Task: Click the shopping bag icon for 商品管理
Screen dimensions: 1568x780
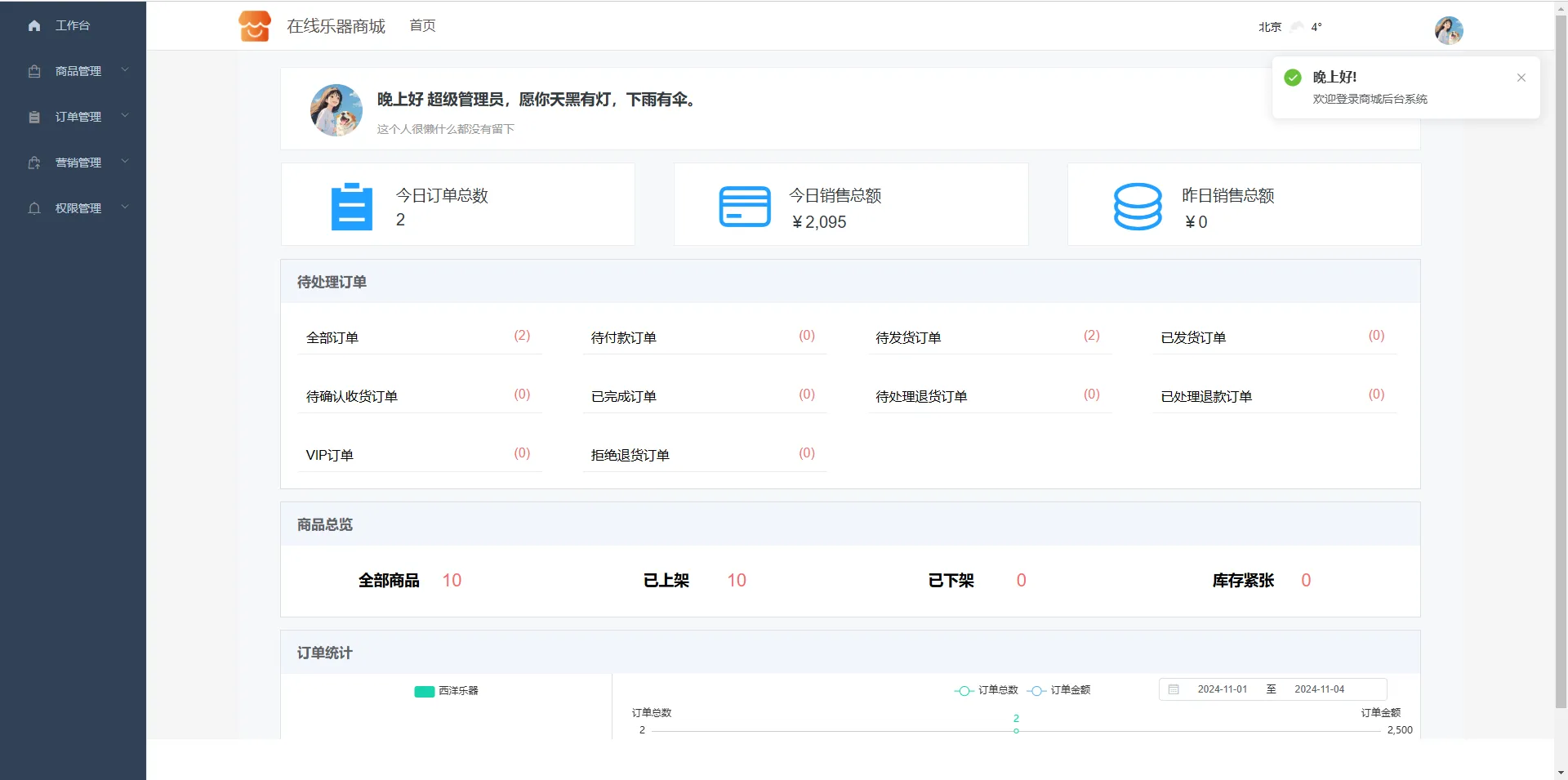Action: (34, 72)
